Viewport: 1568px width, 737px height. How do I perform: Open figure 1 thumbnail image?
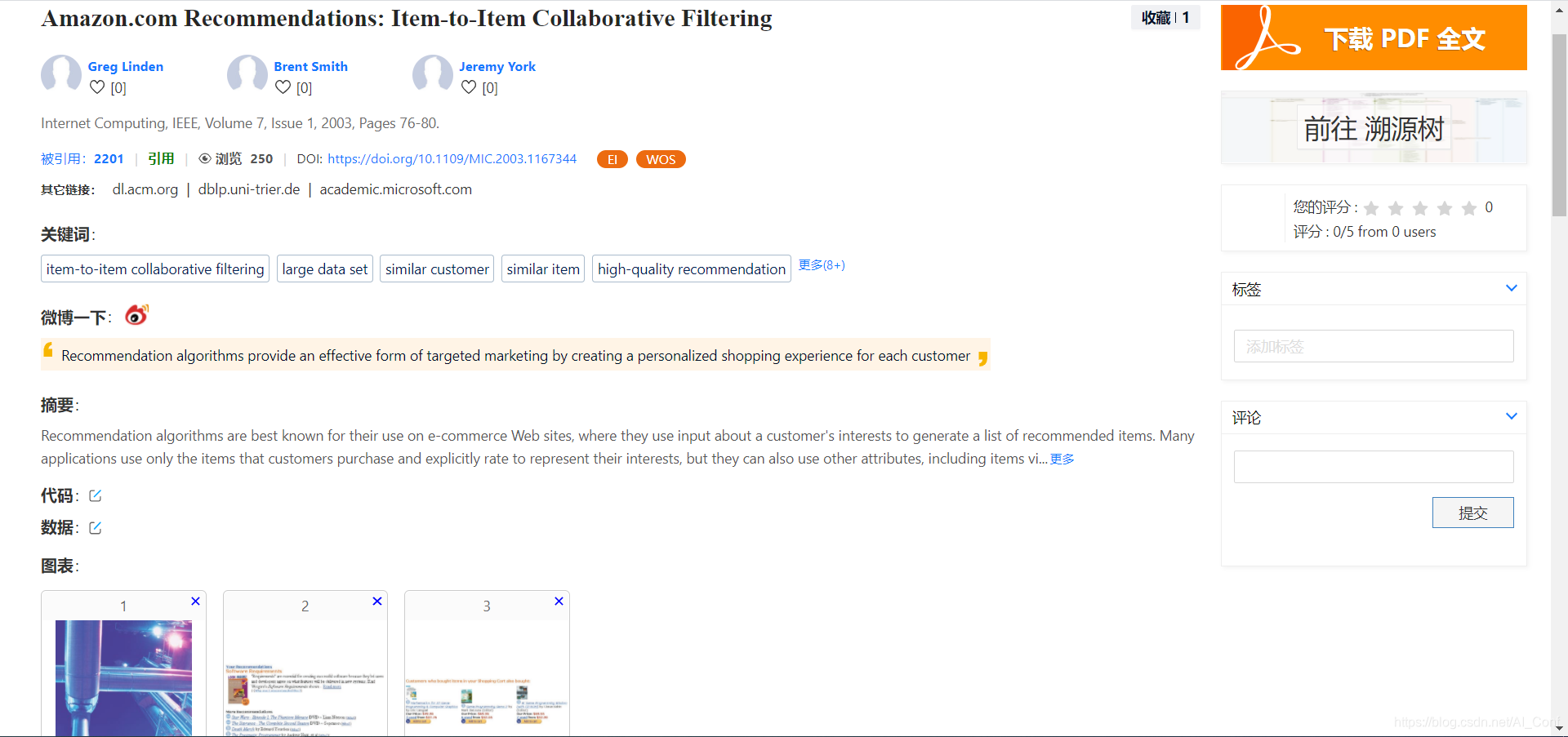(123, 678)
